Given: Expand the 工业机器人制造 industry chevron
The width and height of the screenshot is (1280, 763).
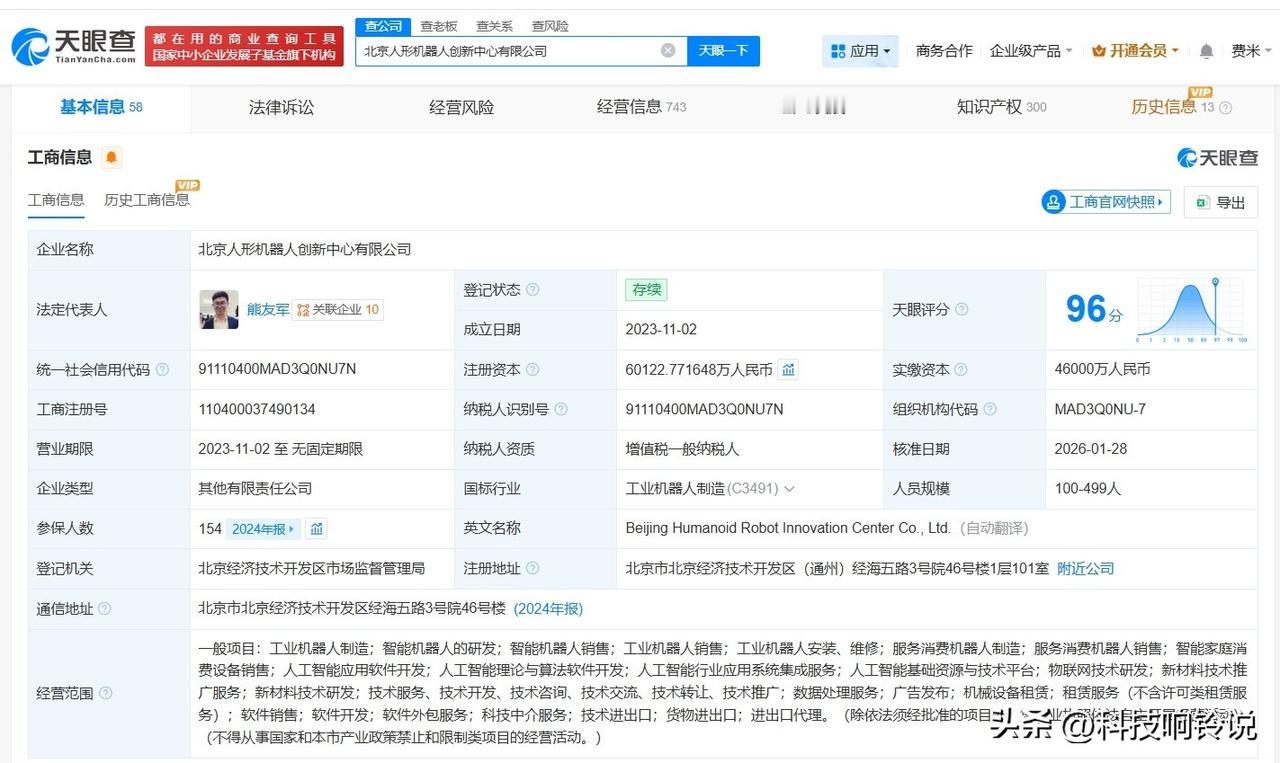Looking at the screenshot, I should point(789,489).
